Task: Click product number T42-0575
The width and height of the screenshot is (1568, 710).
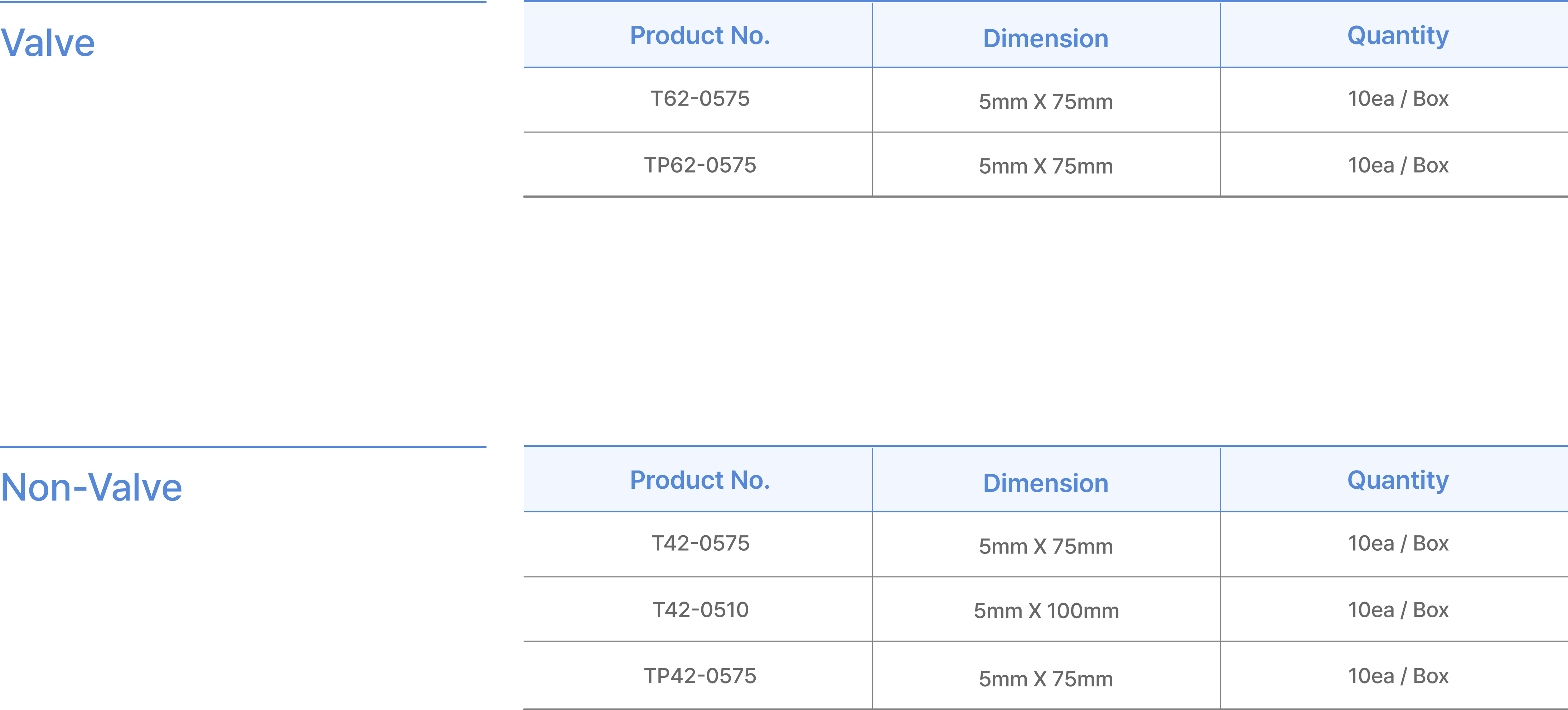Action: click(x=700, y=543)
